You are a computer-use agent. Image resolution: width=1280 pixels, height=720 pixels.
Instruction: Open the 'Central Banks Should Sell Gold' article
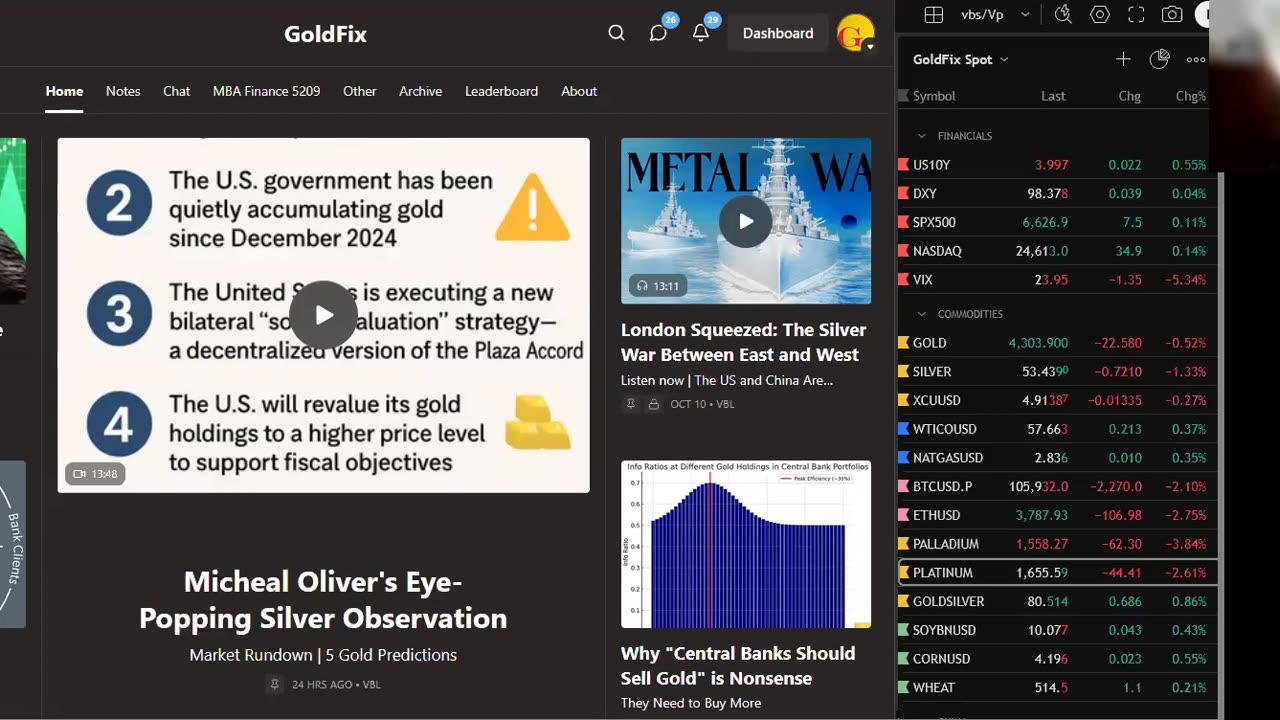738,665
